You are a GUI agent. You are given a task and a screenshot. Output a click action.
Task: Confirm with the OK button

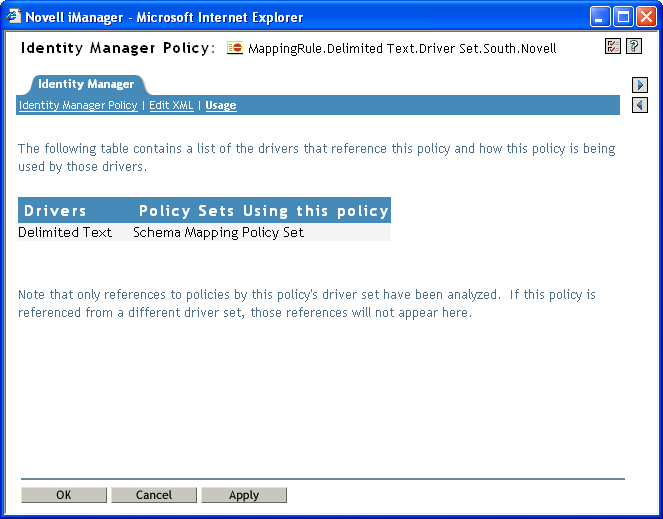click(64, 495)
